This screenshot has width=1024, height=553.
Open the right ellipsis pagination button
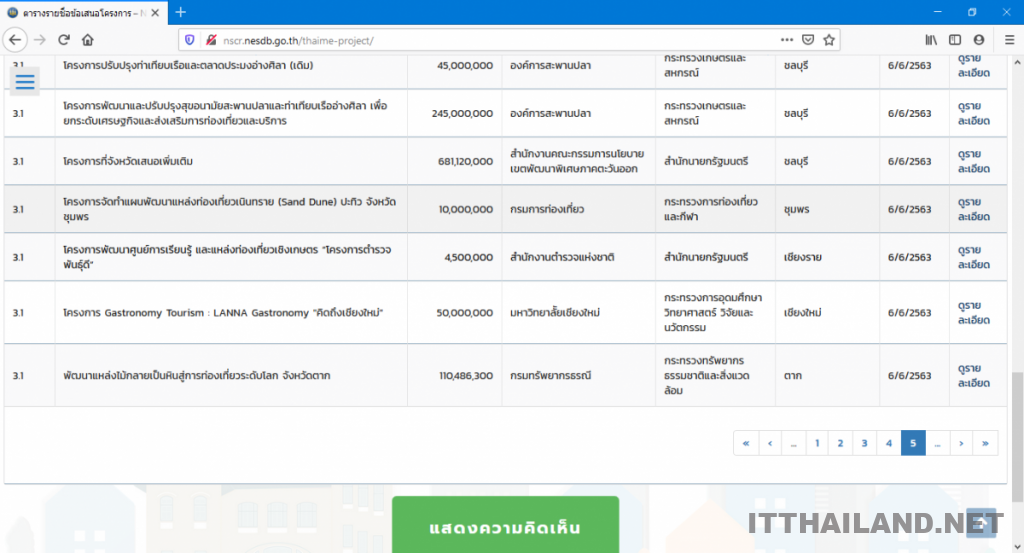click(937, 443)
